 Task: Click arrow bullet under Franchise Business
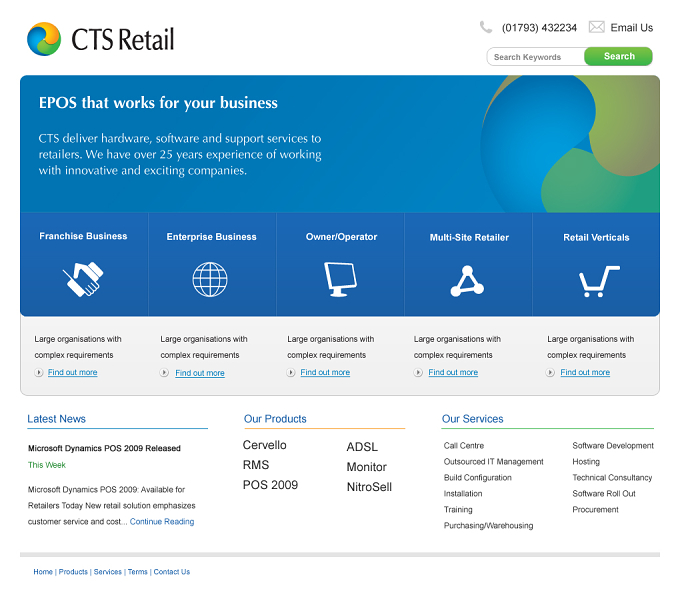click(39, 372)
